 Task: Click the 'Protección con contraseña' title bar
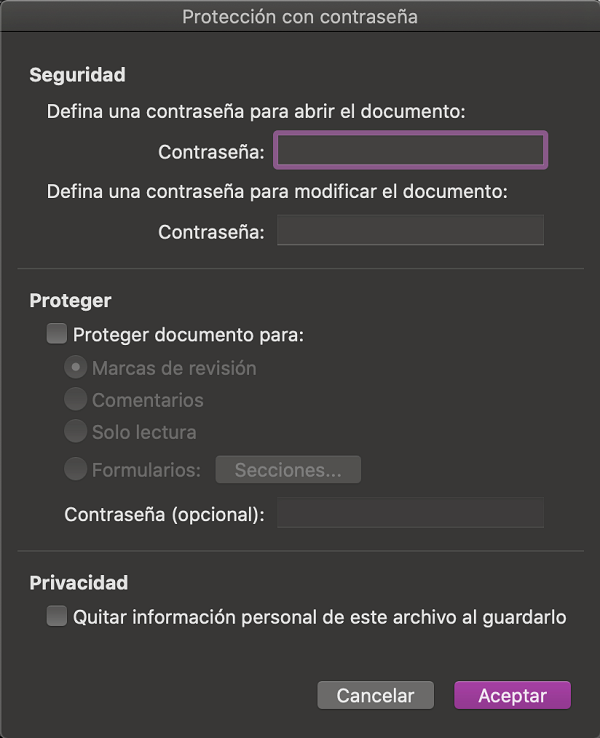300,17
